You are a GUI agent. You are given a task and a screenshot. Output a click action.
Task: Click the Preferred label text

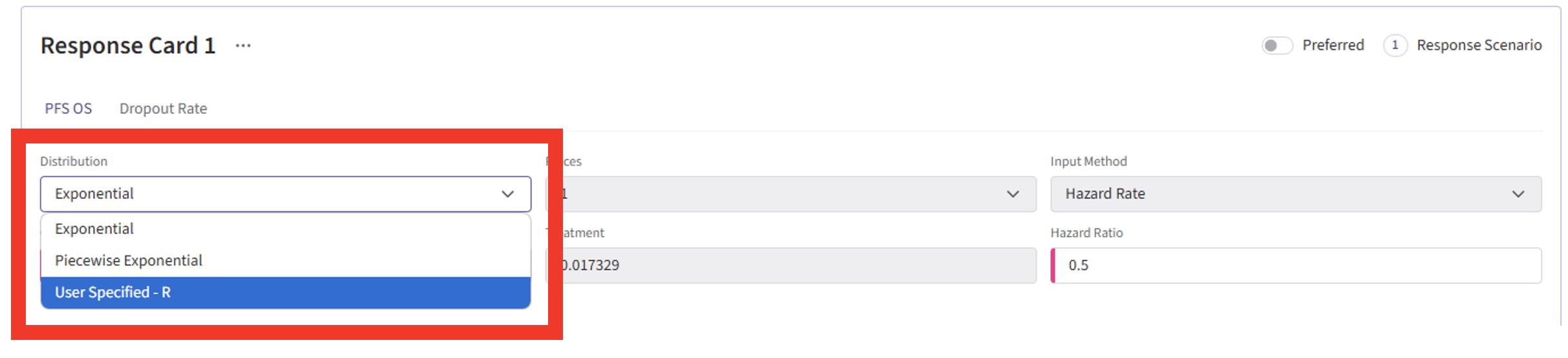point(1333,45)
